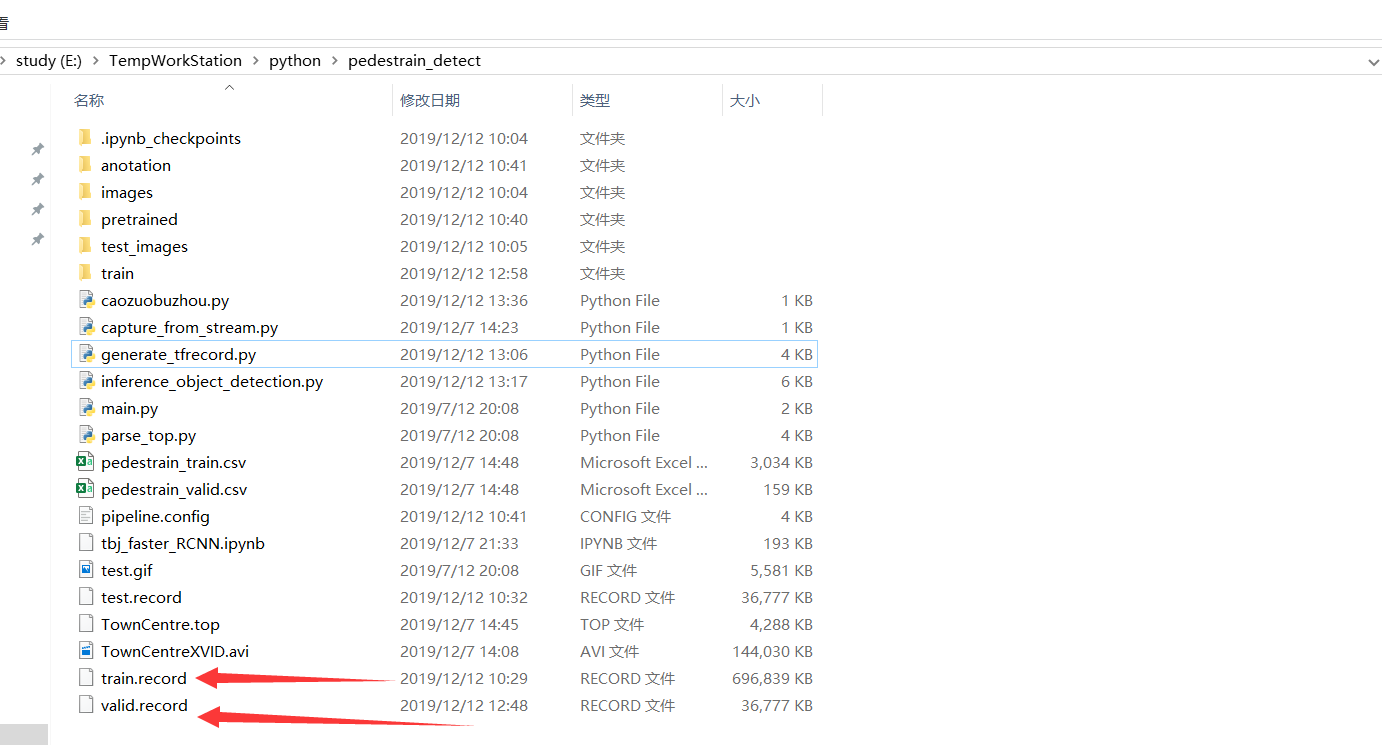1382x745 pixels.
Task: Click the TOP 文件 type cell
Action: pyautogui.click(x=612, y=624)
